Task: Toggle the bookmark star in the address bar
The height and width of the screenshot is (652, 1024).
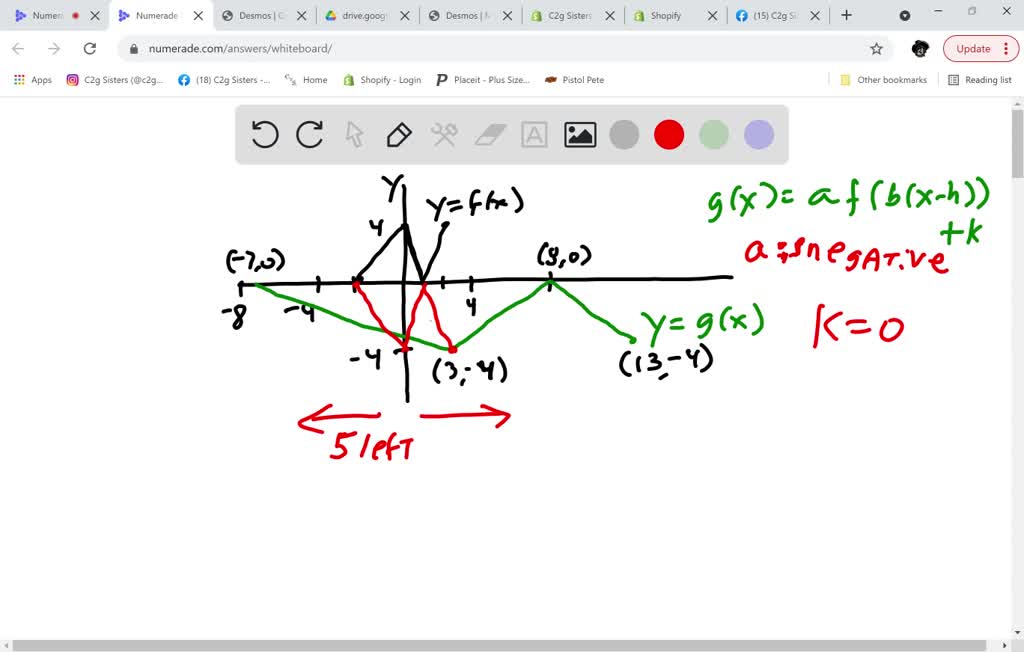Action: coord(876,47)
